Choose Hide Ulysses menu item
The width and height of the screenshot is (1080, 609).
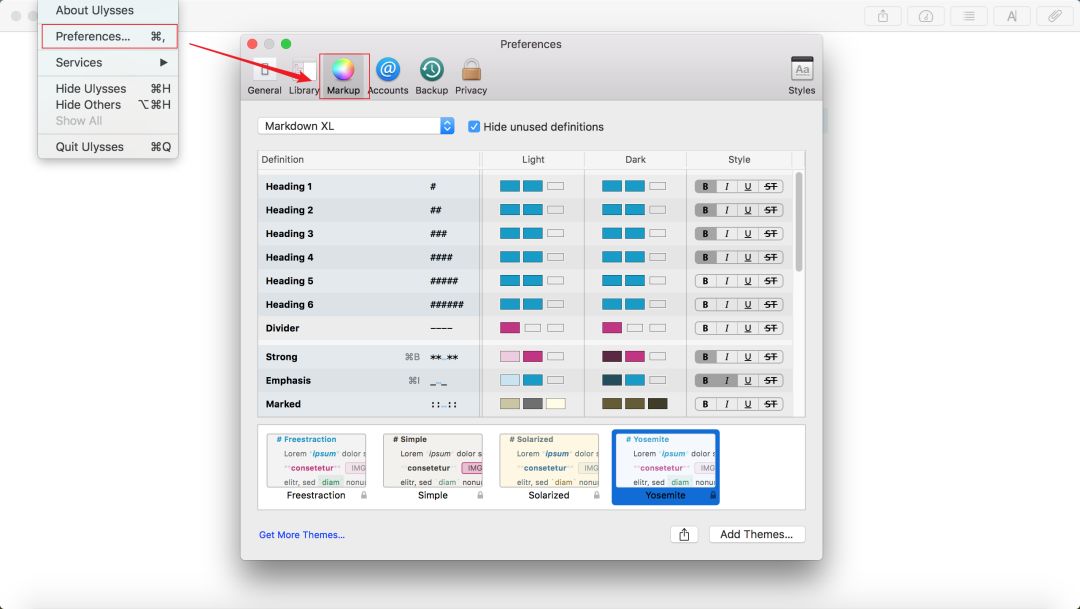[x=108, y=88]
